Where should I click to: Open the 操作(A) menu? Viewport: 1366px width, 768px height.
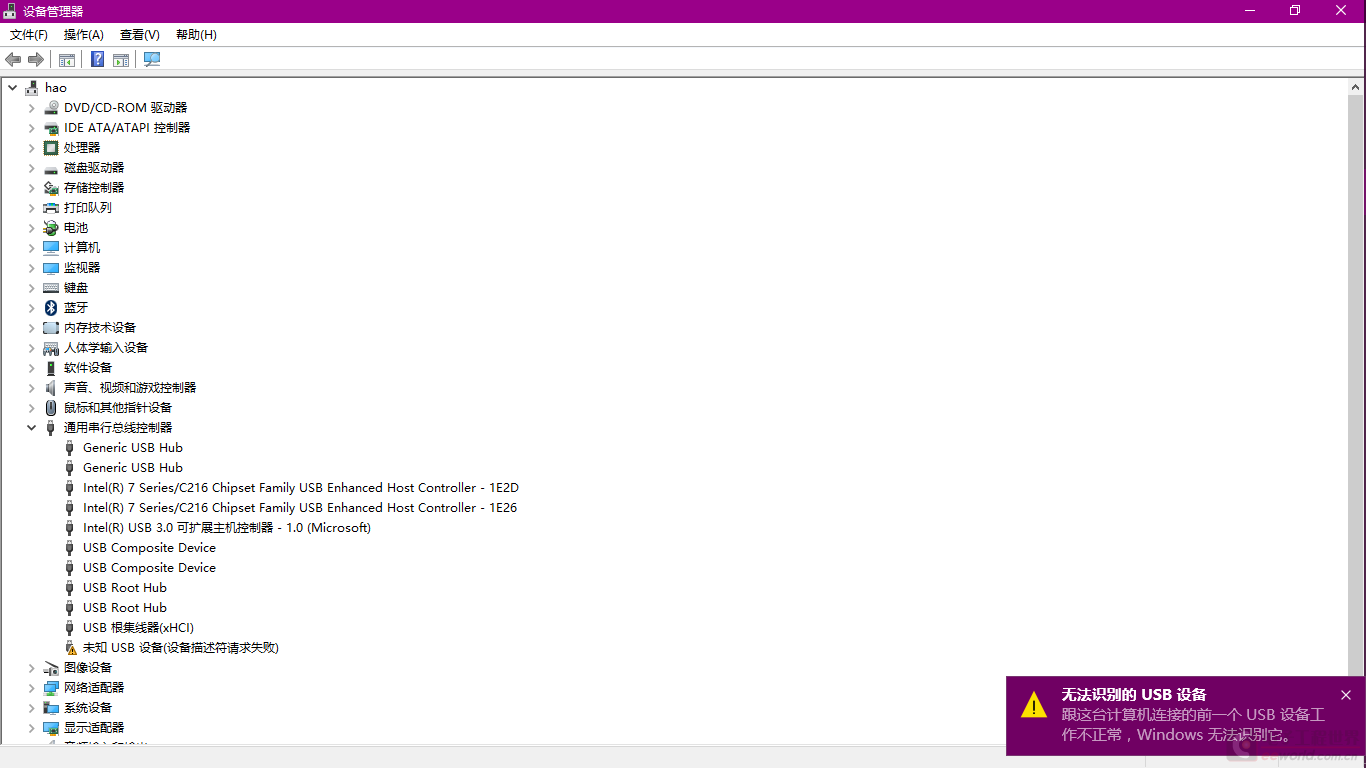(84, 35)
